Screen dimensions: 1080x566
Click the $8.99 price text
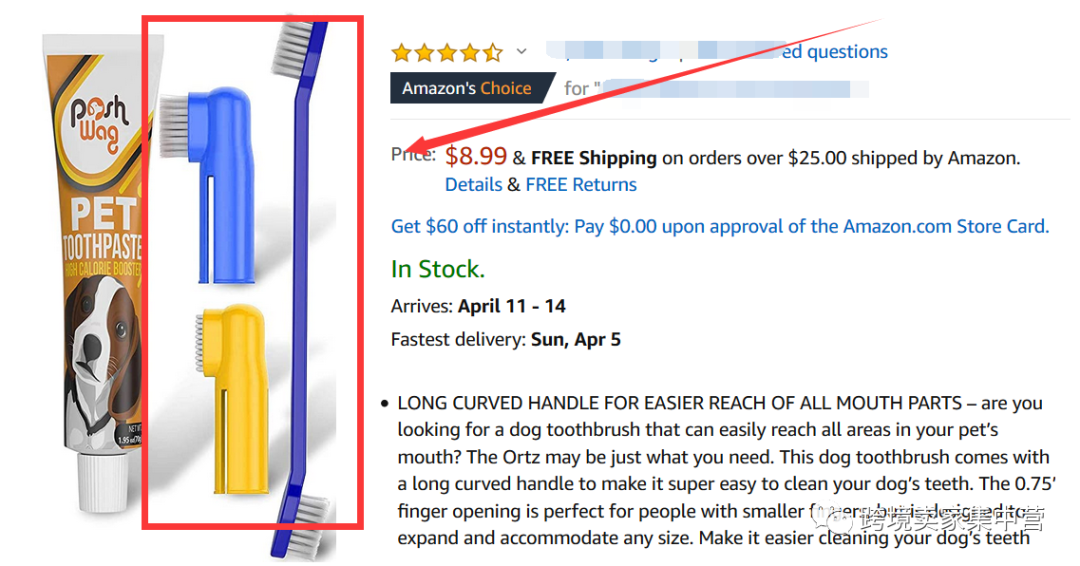coord(476,157)
